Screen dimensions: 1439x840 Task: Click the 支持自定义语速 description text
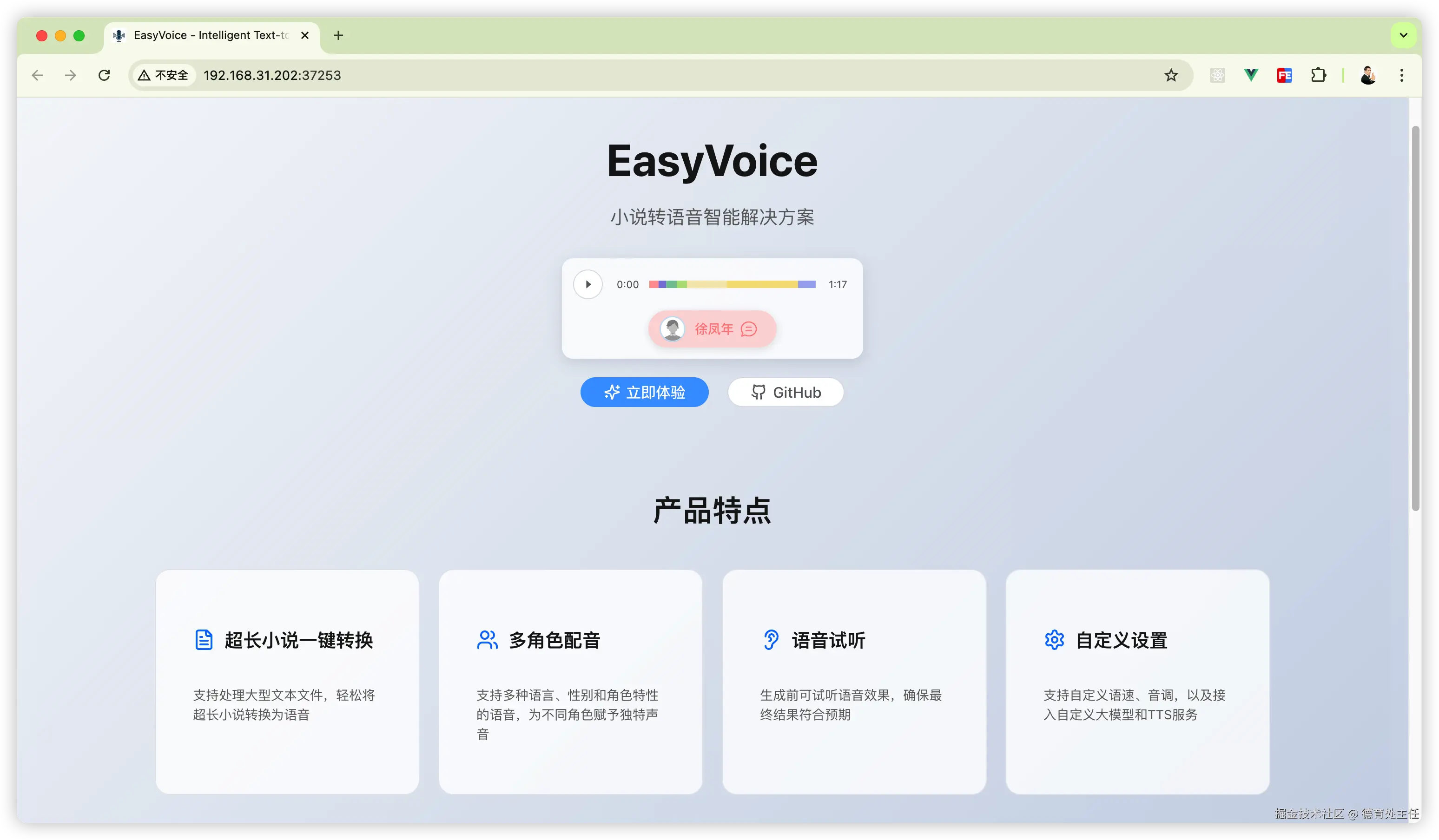[1134, 705]
